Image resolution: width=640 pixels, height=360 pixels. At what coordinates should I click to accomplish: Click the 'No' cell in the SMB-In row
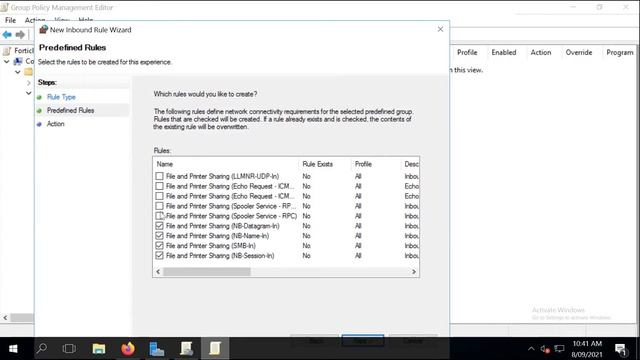307,246
